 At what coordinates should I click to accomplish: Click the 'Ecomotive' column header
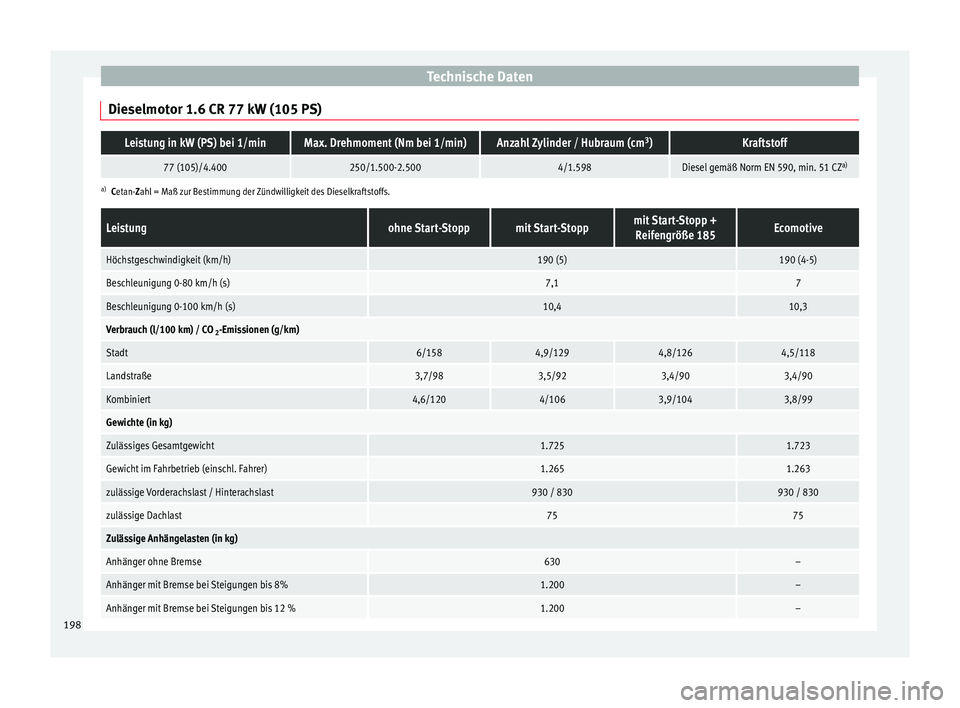click(798, 228)
